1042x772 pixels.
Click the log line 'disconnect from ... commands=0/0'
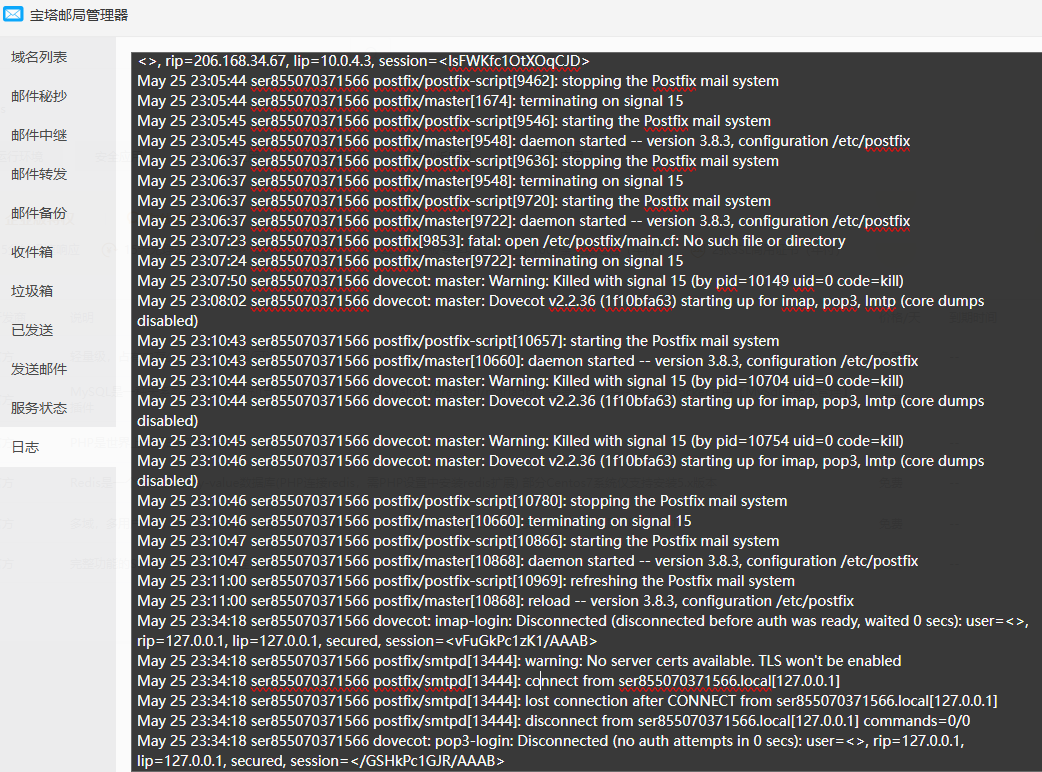[554, 721]
